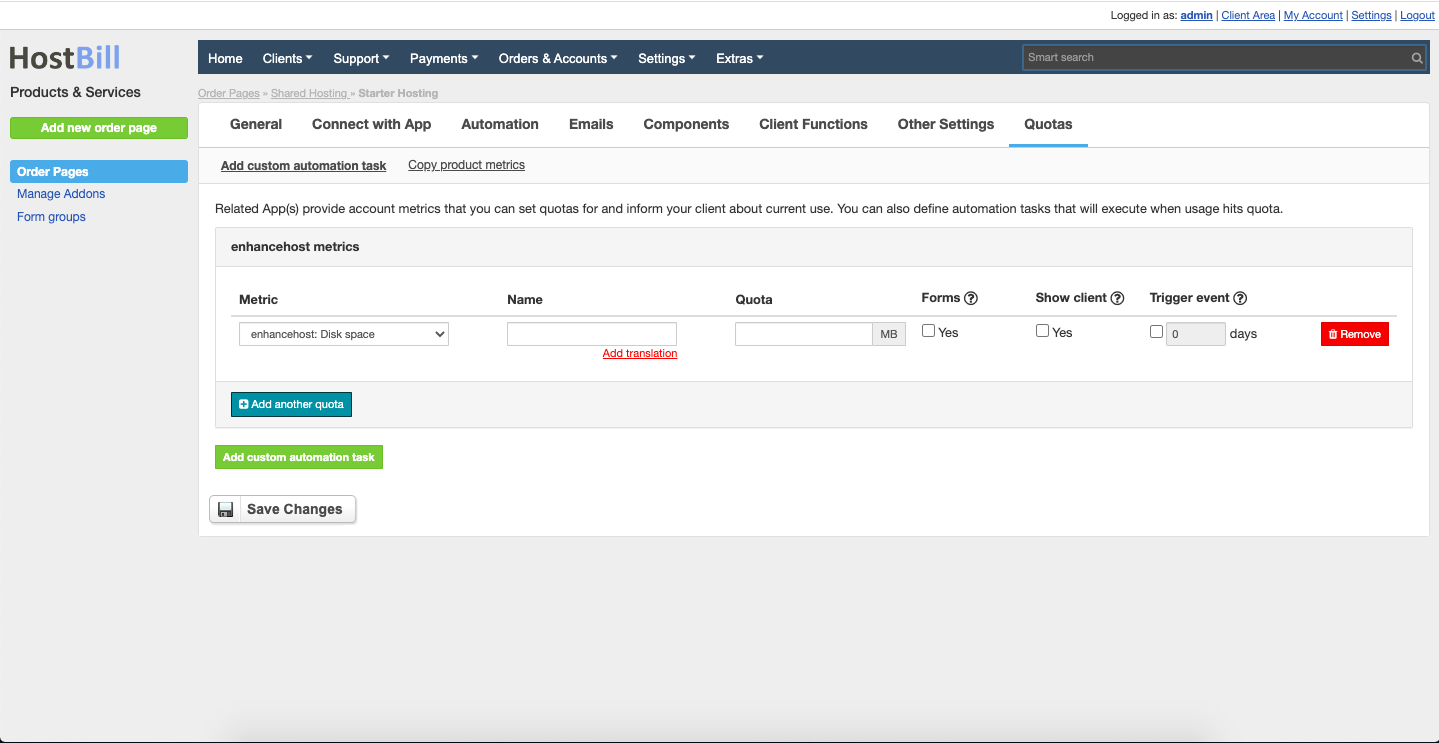The image size is (1439, 743).
Task: Click the floppy disk icon on Save Changes
Action: [x=225, y=508]
